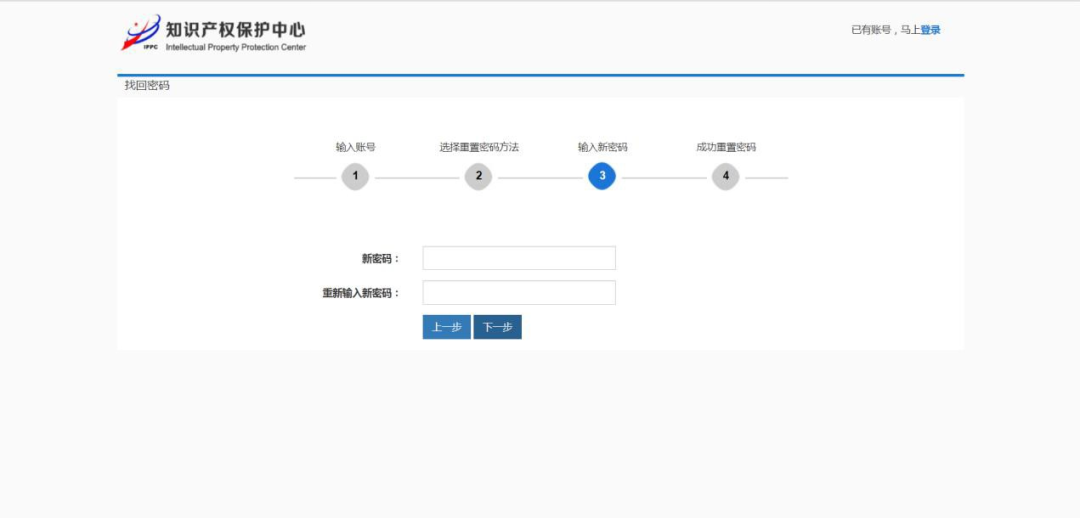Image resolution: width=1080 pixels, height=518 pixels.
Task: Click the 重新输入新密码： field label
Action: (360, 294)
